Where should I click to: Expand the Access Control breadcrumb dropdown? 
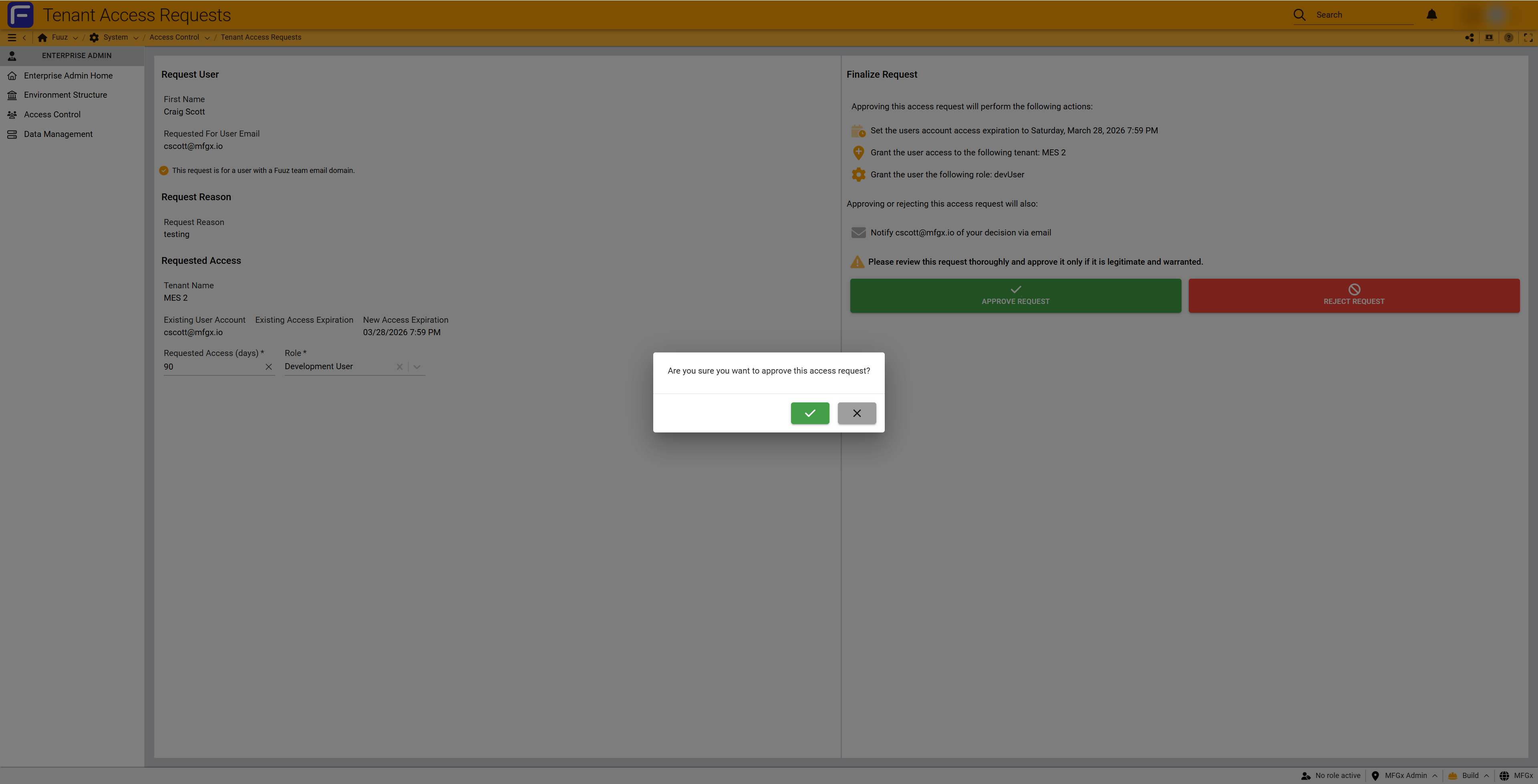point(207,38)
